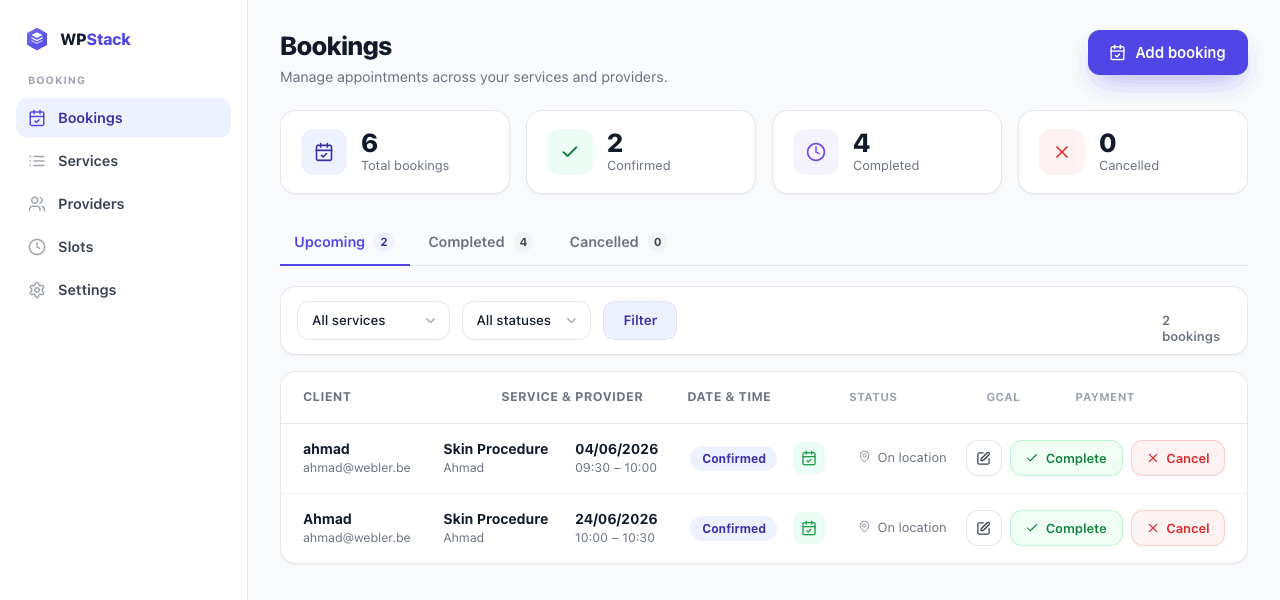
Task: Click the Slots clock icon in sidebar
Action: pos(37,247)
